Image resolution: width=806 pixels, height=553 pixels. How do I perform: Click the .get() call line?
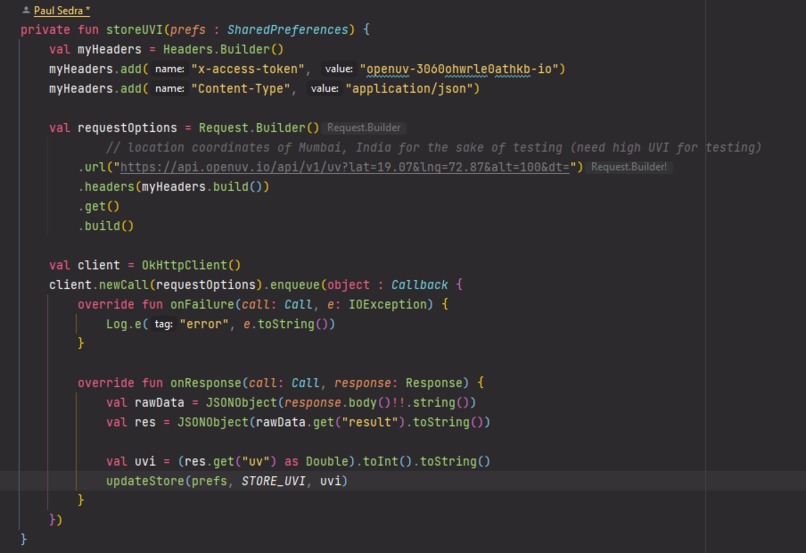point(99,206)
